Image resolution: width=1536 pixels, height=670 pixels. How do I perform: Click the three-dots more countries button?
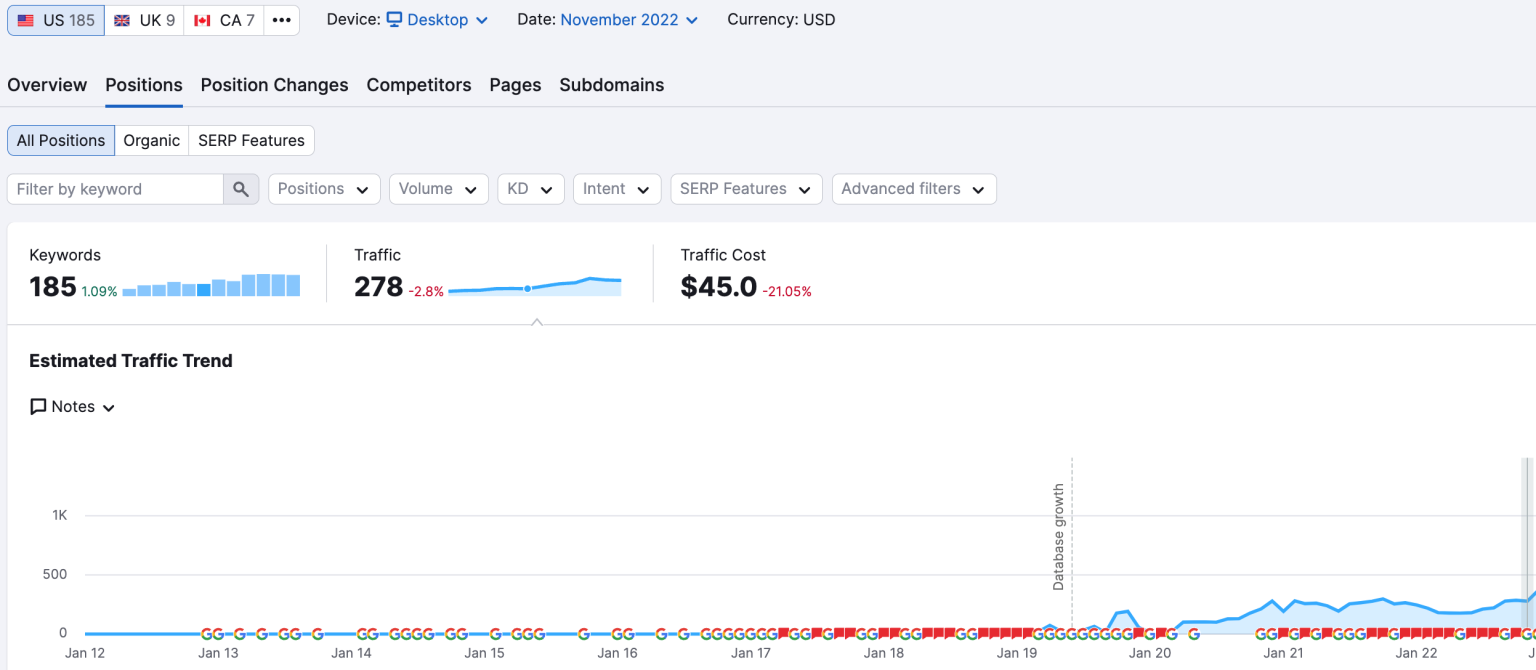click(282, 20)
